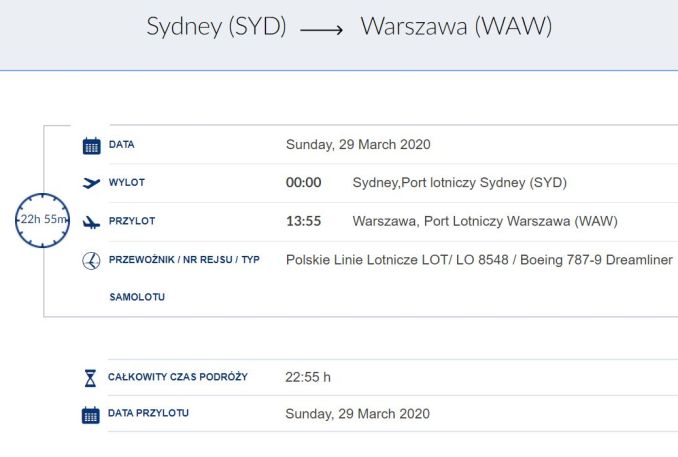The width and height of the screenshot is (678, 457).
Task: Click the hourglass icon for total travel time
Action: [x=90, y=378]
